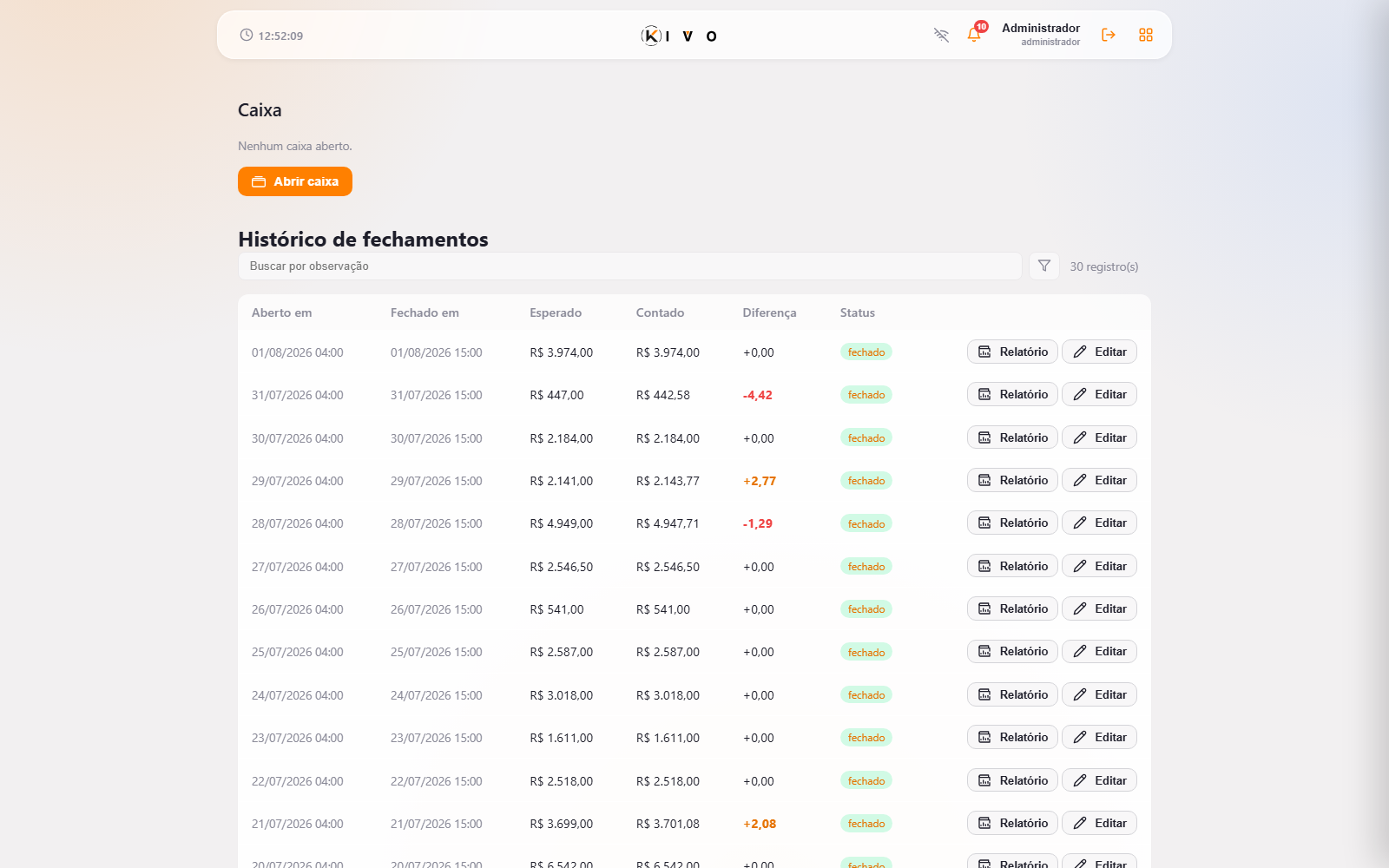Click the Buscar por observação search field
The image size is (1389, 868).
[630, 266]
